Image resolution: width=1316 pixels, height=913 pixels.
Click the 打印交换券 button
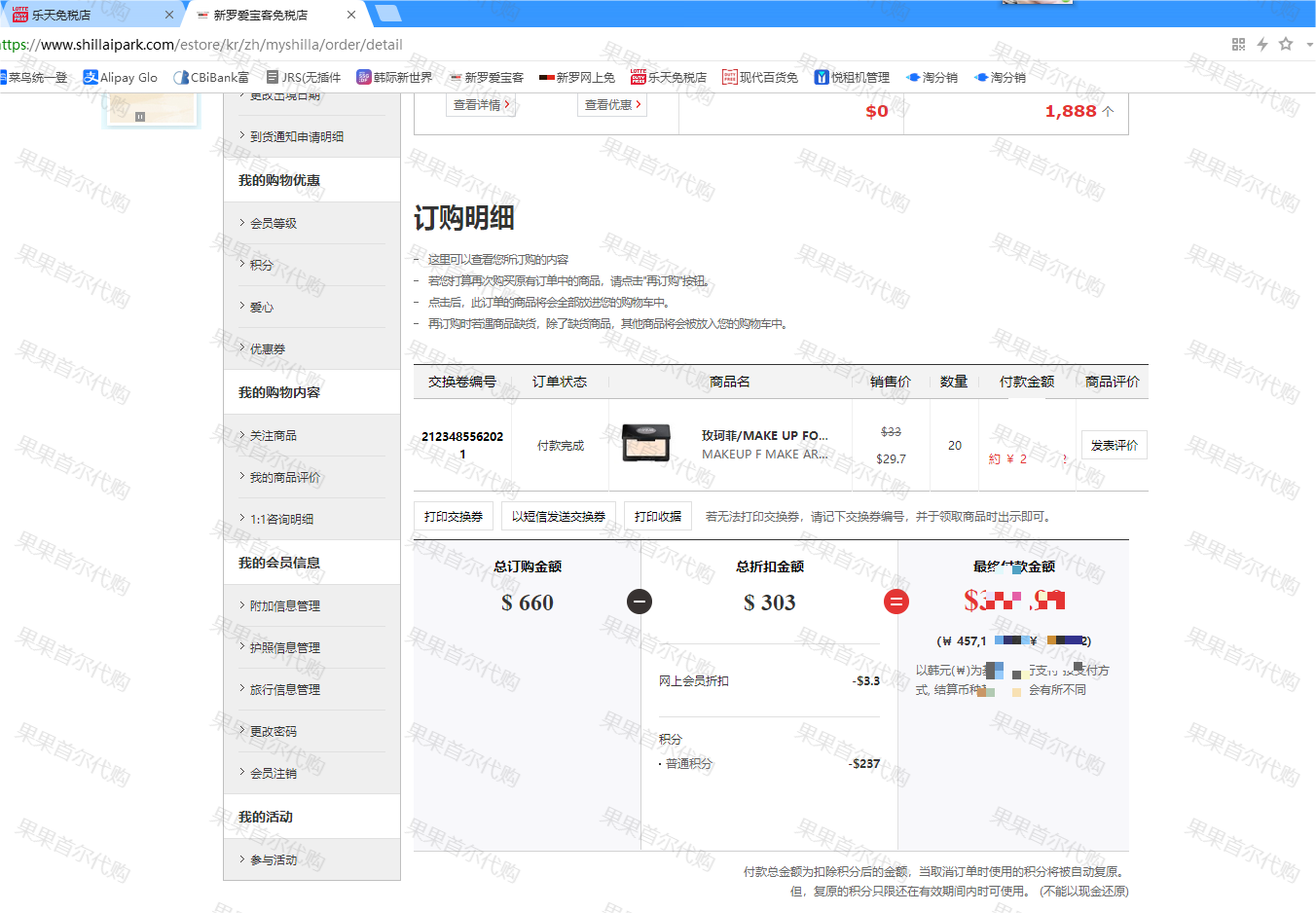454,516
